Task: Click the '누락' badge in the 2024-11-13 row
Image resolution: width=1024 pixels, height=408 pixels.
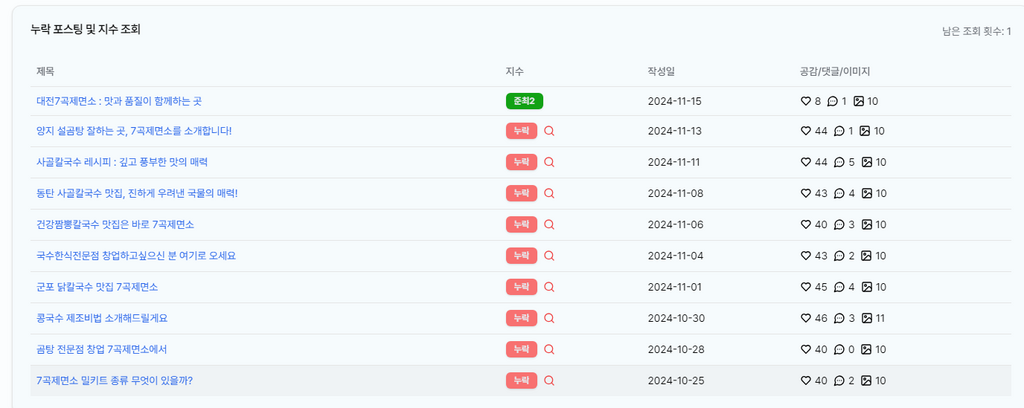Action: (x=521, y=131)
